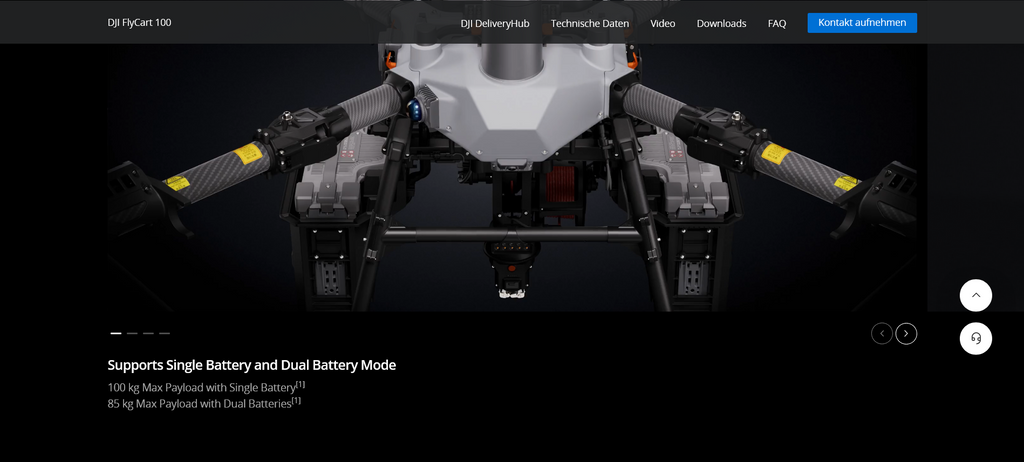Viewport: 1024px width, 462px height.
Task: Go to Technische Daten section
Action: pos(590,23)
